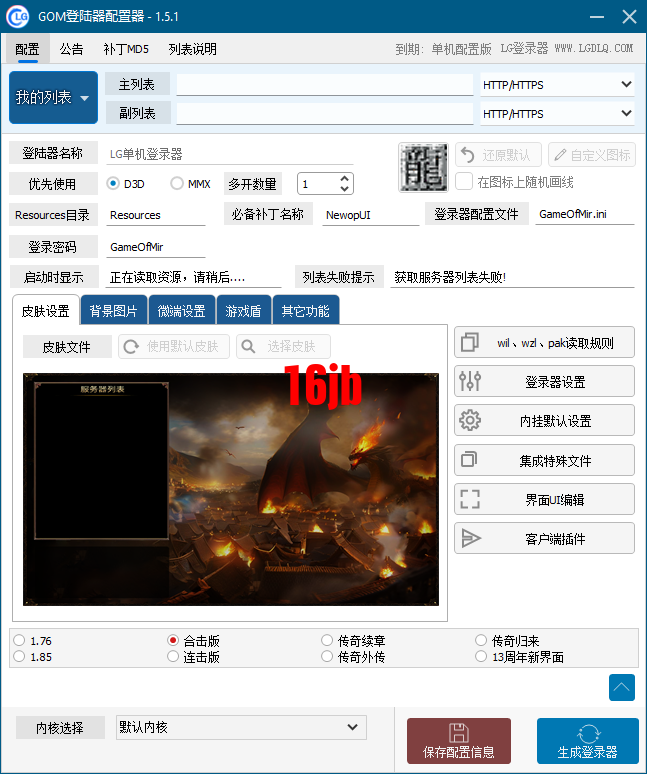Click the LG logo icon in title bar

pos(17,17)
